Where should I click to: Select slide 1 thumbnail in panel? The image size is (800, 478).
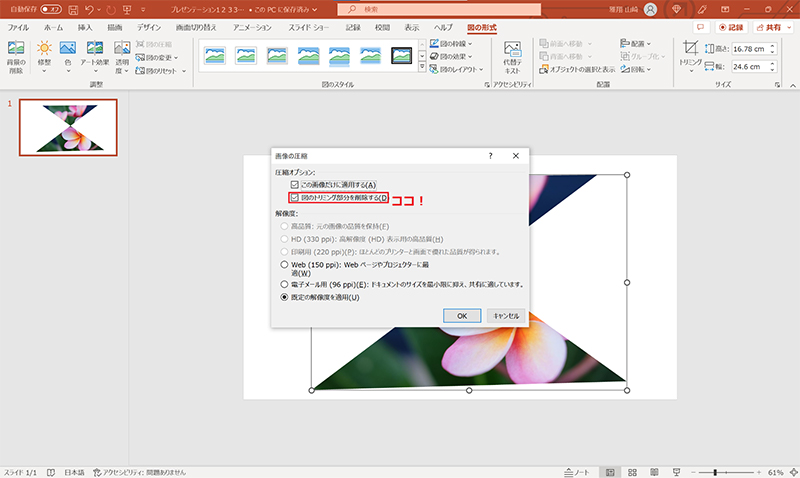pos(68,127)
